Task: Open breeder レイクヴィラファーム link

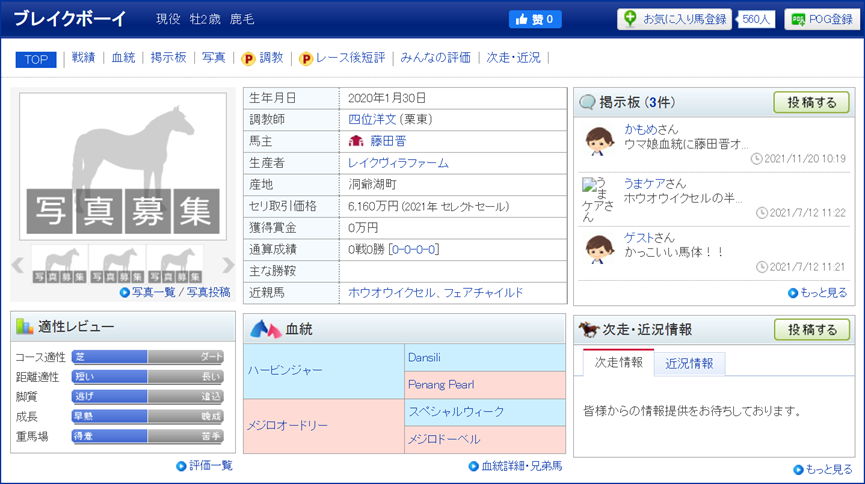Action: click(398, 163)
